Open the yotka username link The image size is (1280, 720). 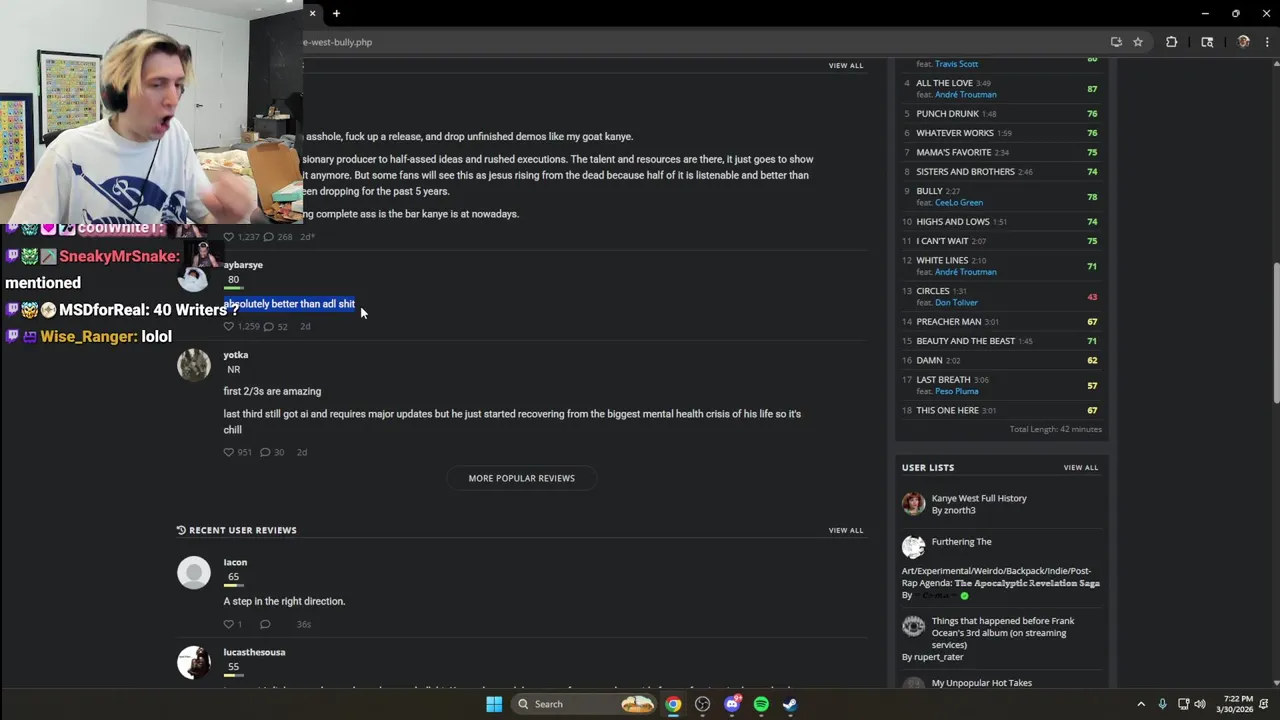tap(236, 355)
